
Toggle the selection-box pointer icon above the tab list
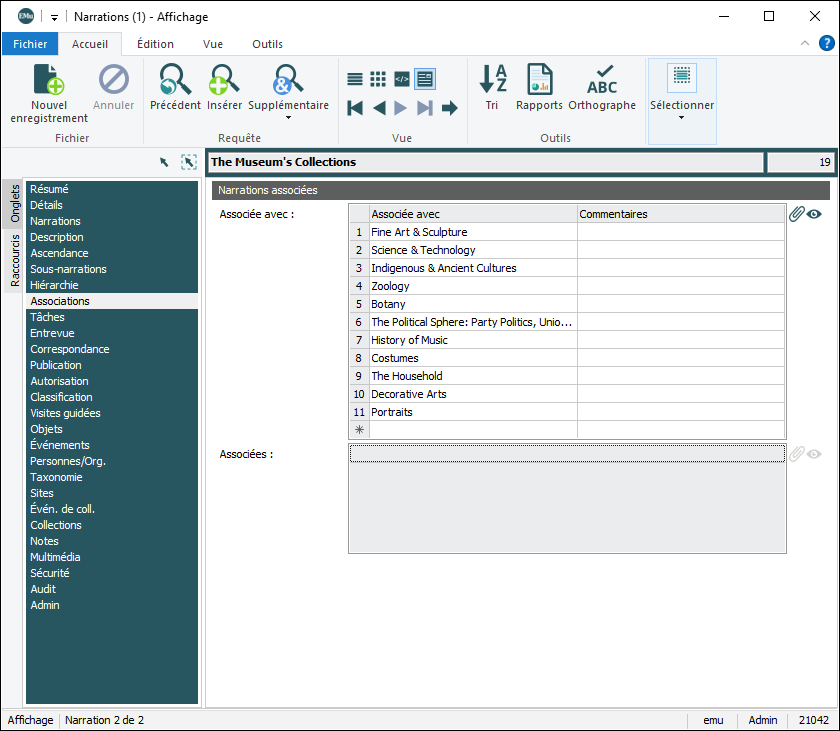pos(189,162)
